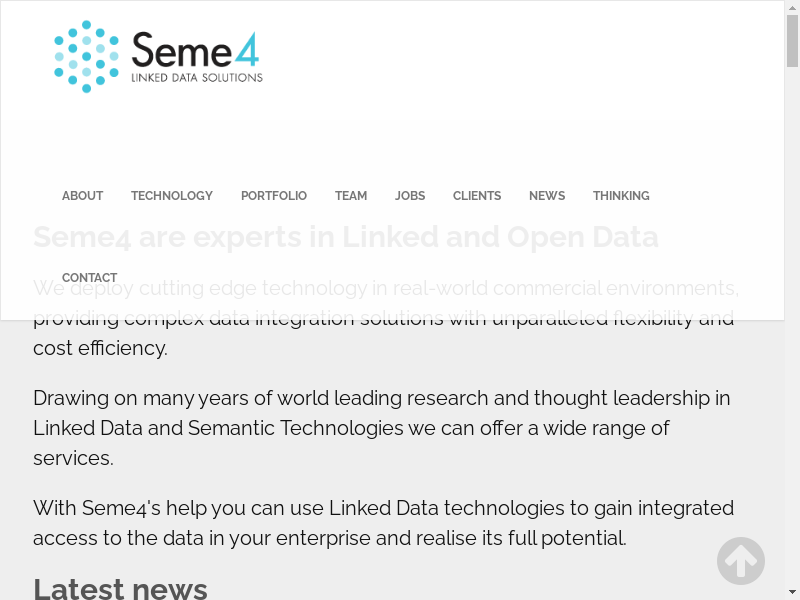Viewport: 800px width, 600px height.
Task: Click the scrollbar up arrow
Action: 792,8
